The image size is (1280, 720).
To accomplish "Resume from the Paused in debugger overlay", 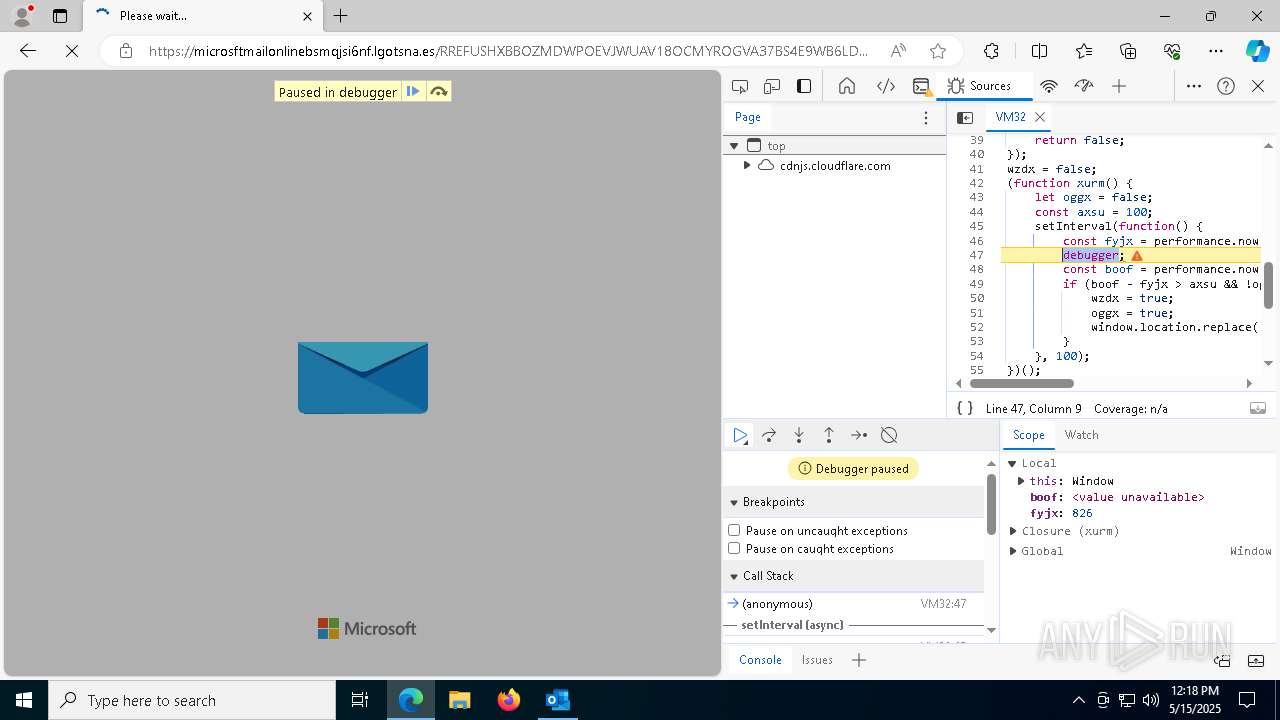I will [x=413, y=92].
